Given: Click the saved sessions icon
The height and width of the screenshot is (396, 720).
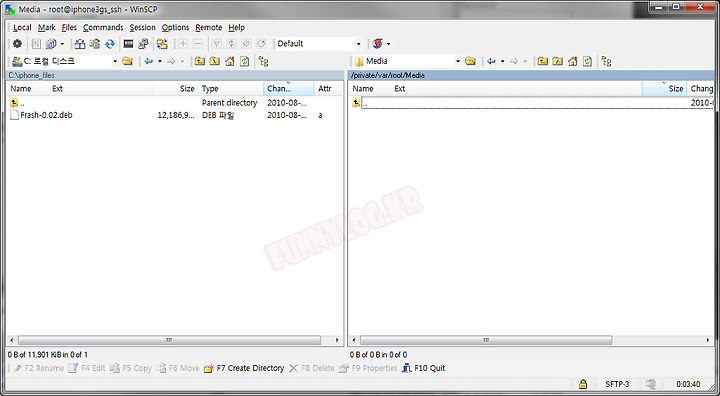Looking at the screenshot, I should point(377,44).
